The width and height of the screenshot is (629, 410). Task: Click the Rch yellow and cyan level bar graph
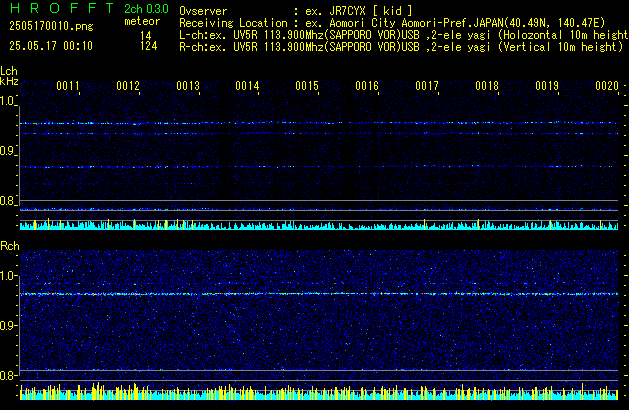319,392
